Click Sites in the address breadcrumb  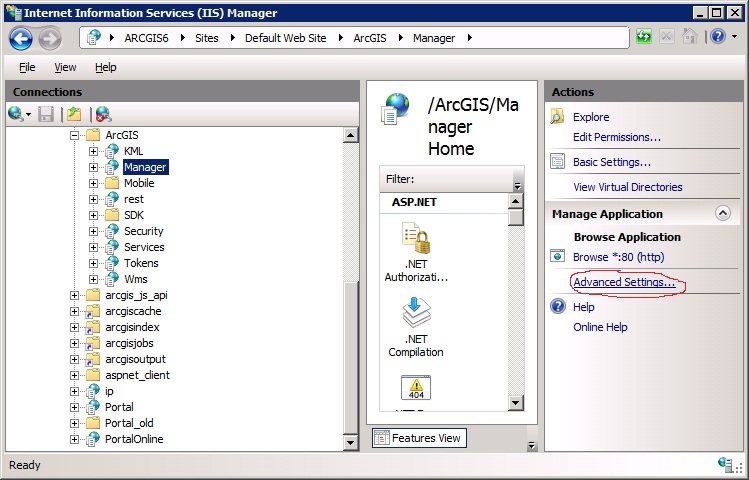coord(206,38)
